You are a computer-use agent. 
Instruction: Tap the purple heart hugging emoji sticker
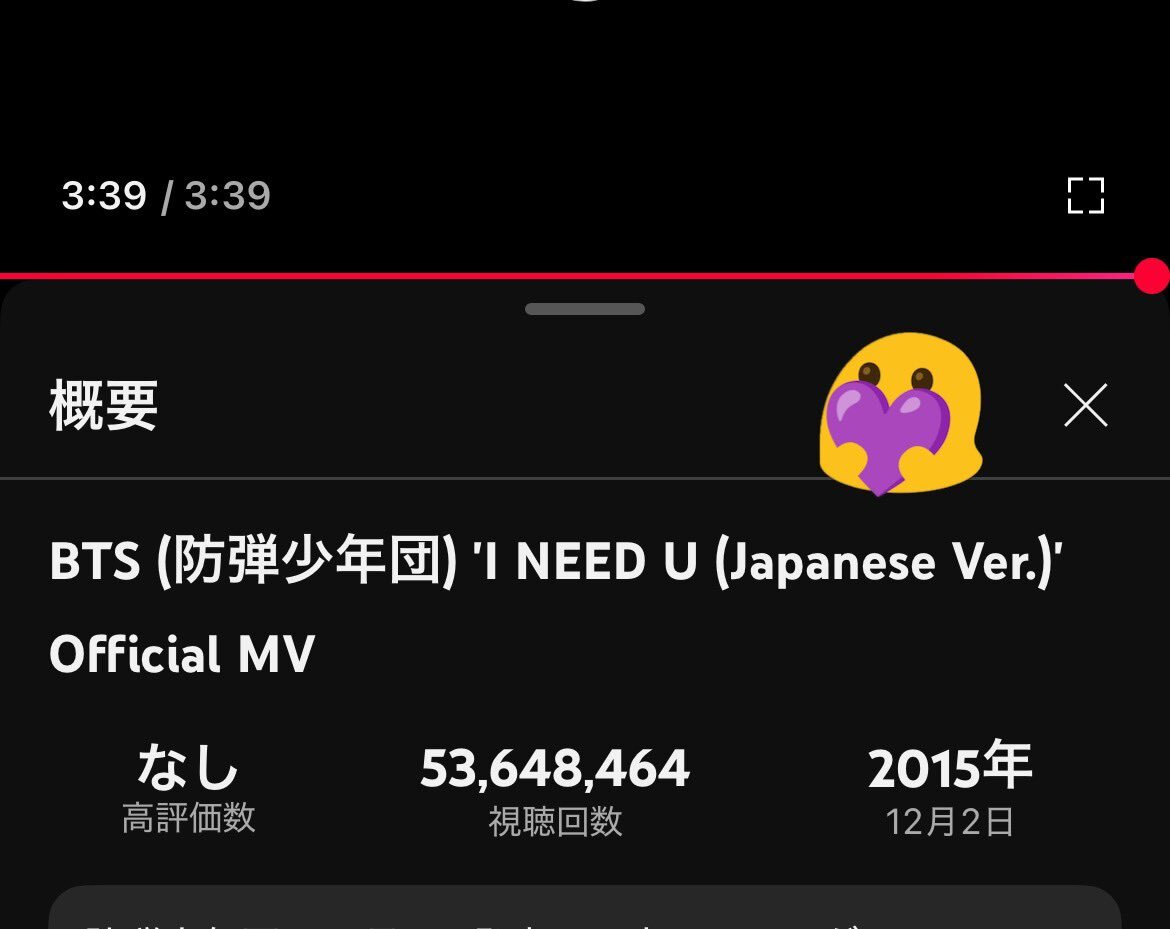pyautogui.click(x=901, y=414)
